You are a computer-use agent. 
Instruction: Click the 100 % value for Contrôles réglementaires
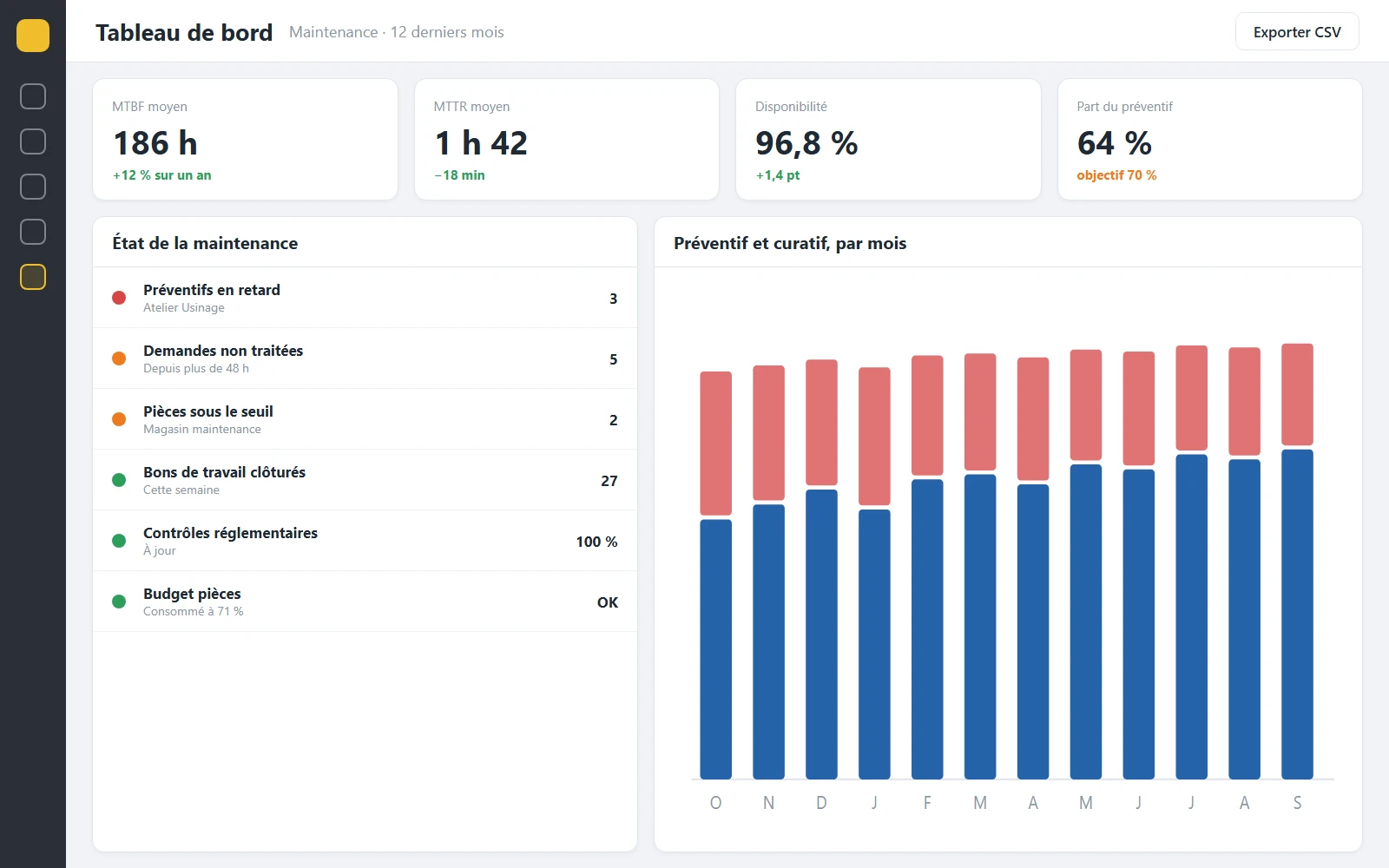coord(596,542)
